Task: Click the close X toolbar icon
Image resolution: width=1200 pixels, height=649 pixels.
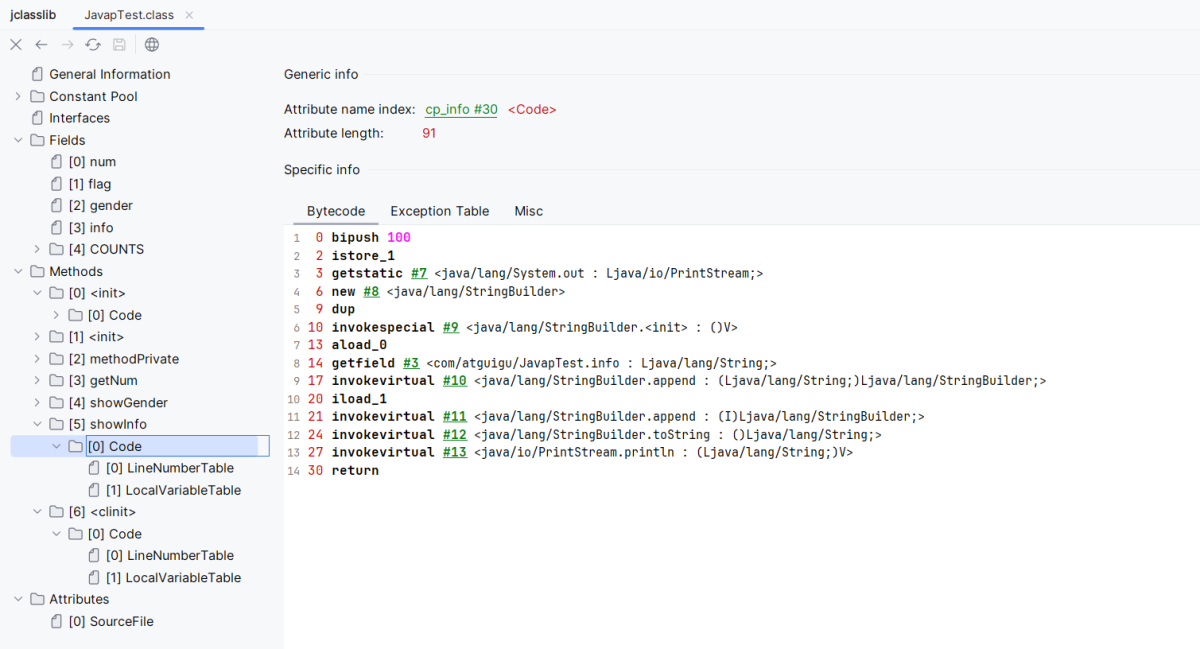Action: [x=16, y=45]
